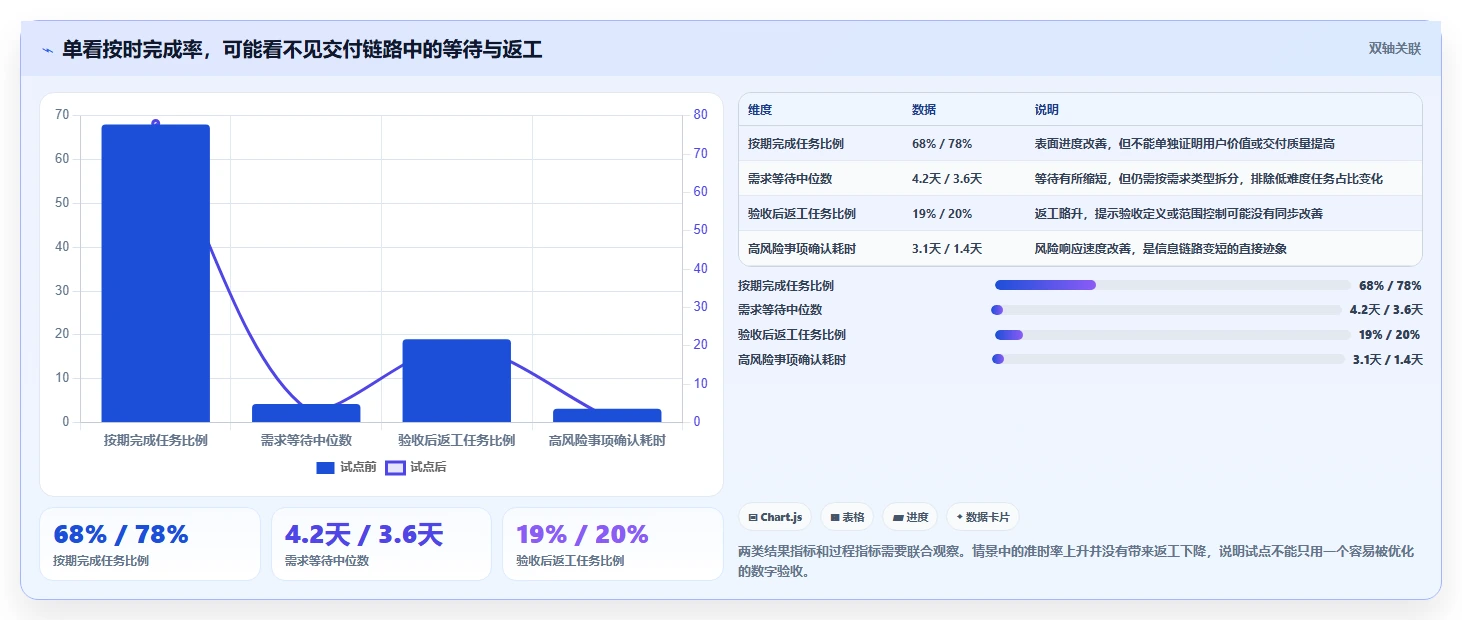Click the lightning icon beside the headline
The width and height of the screenshot is (1462, 620).
coord(47,50)
